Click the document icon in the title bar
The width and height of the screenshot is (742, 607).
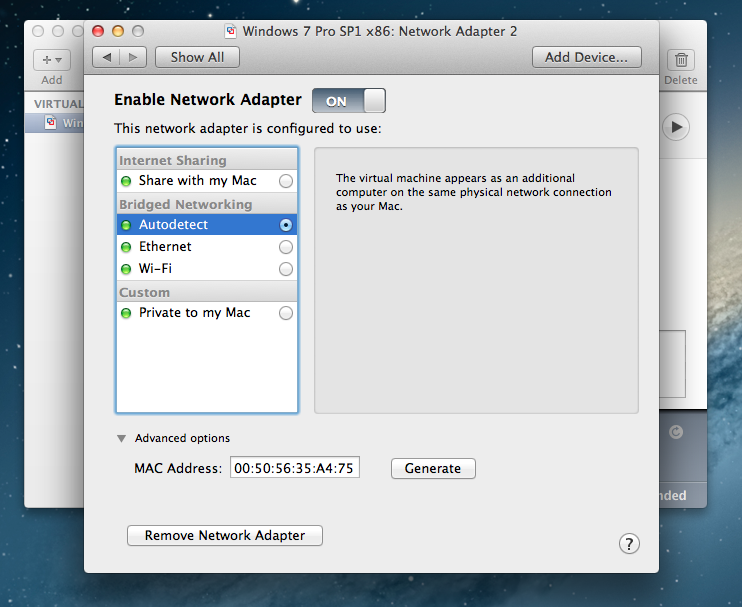coord(231,31)
